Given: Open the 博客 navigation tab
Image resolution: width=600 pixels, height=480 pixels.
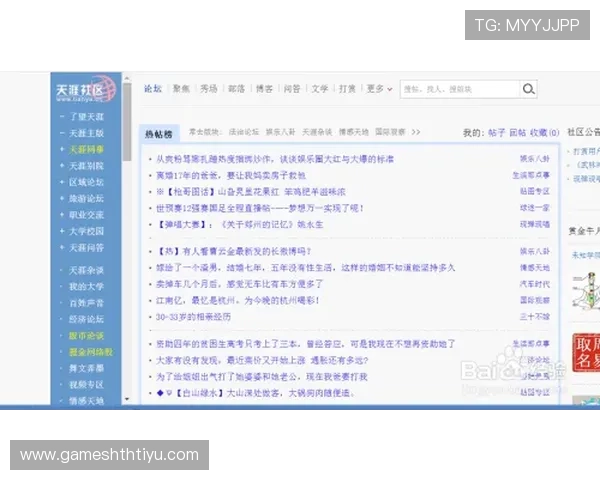Looking at the screenshot, I should pos(264,89).
